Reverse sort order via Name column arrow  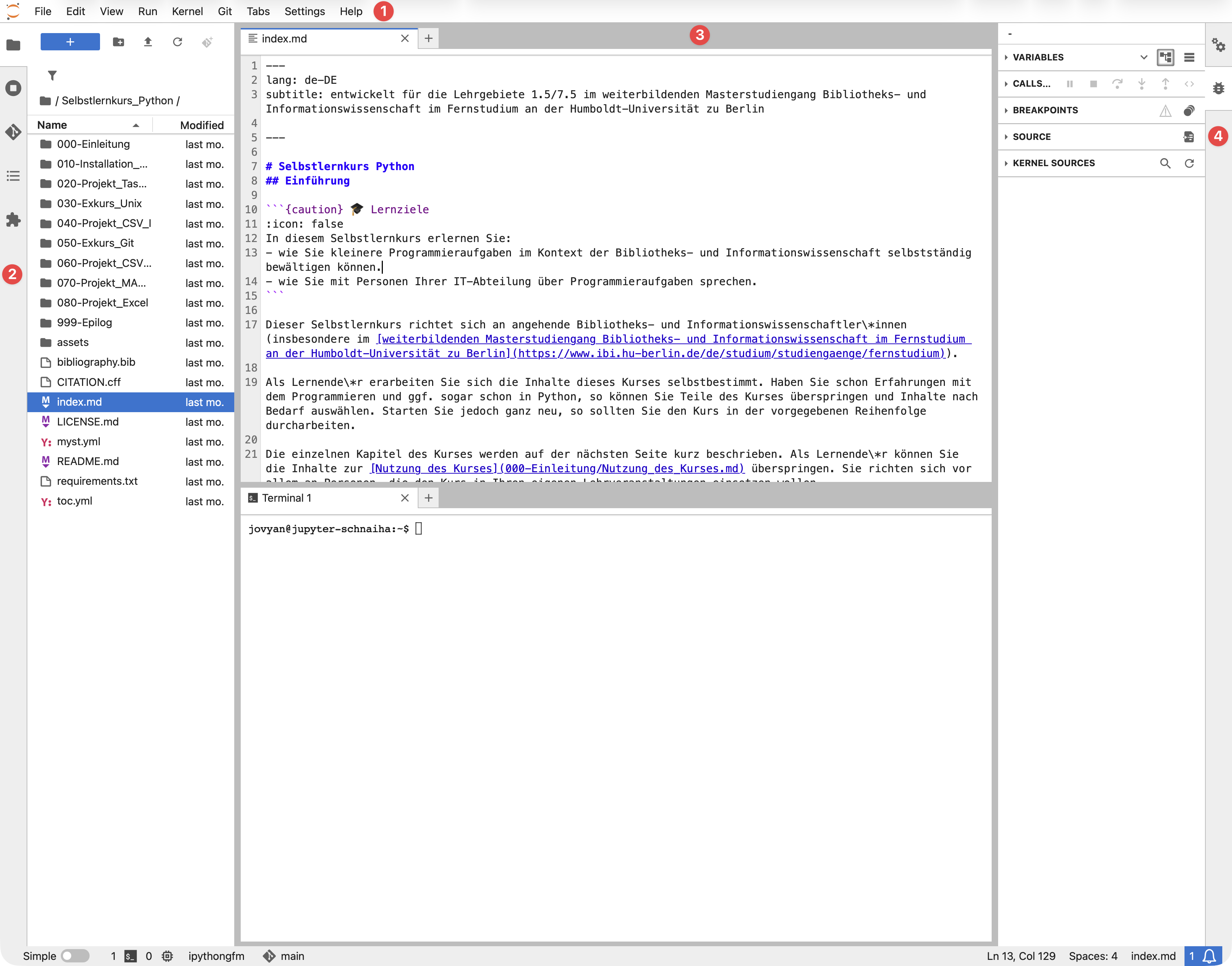pos(136,125)
